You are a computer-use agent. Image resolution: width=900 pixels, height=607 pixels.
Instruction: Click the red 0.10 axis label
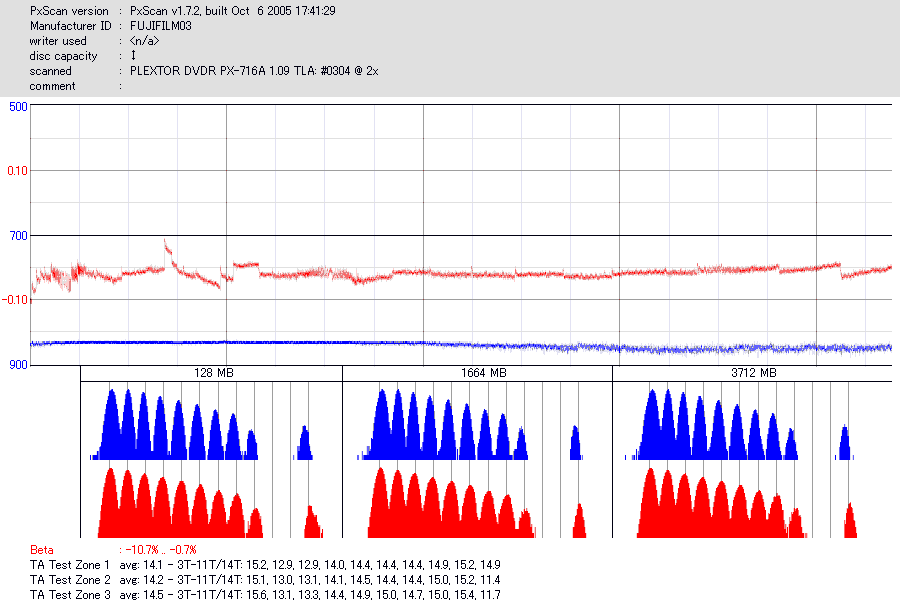pos(18,171)
